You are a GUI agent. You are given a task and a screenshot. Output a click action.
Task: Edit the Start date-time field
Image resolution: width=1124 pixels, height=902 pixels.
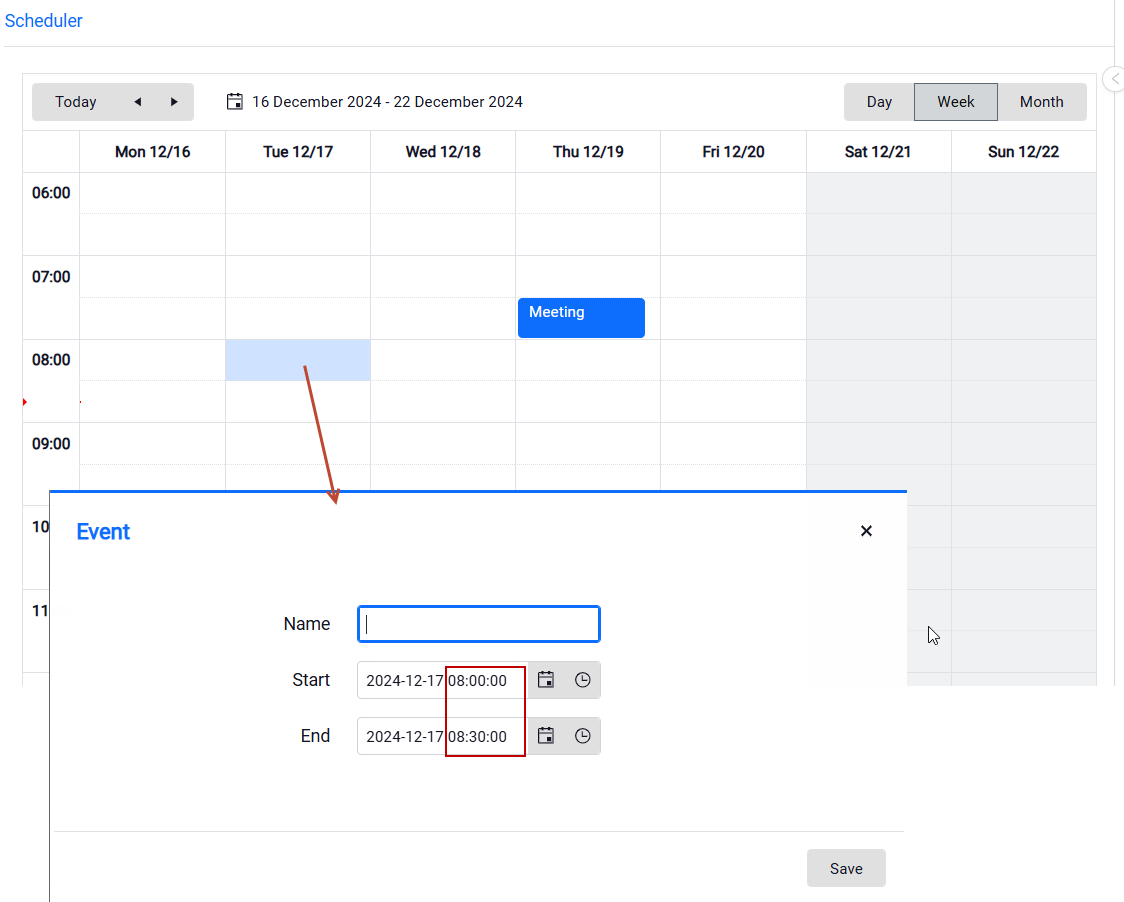(442, 680)
